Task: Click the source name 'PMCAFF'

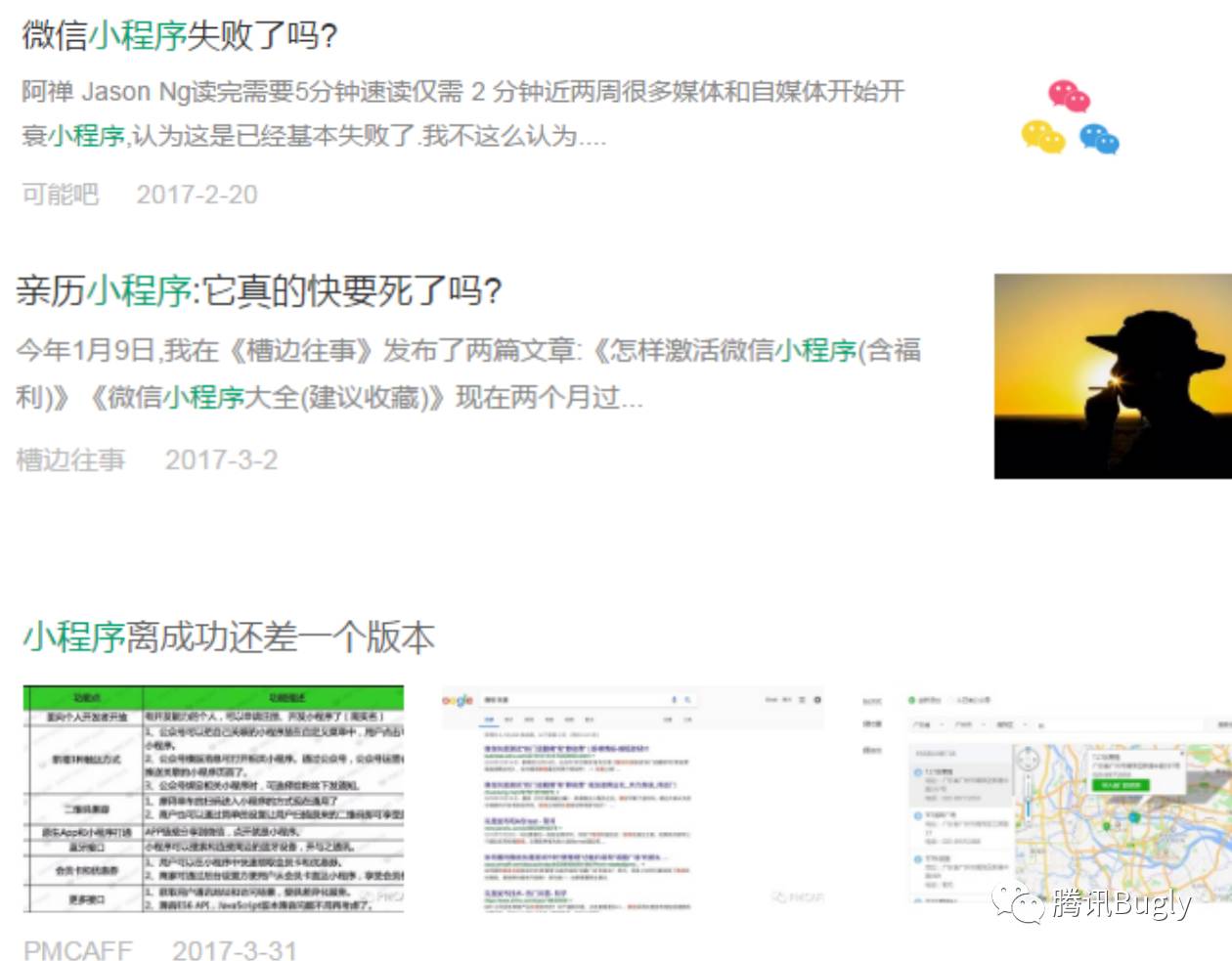Action: coord(77,950)
